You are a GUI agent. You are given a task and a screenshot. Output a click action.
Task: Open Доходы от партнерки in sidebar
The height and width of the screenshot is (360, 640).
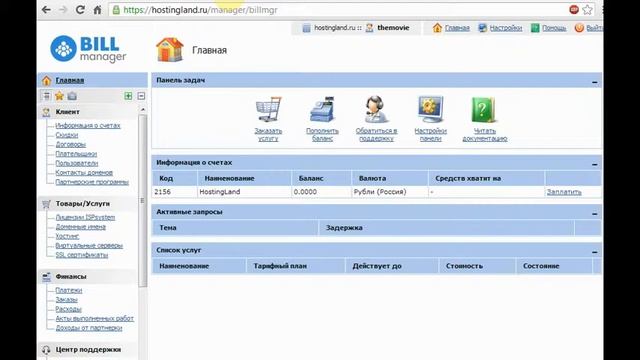(x=89, y=327)
